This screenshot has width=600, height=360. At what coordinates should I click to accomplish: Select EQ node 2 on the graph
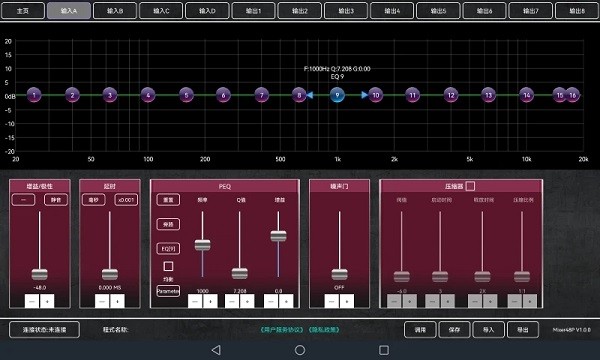[x=72, y=95]
